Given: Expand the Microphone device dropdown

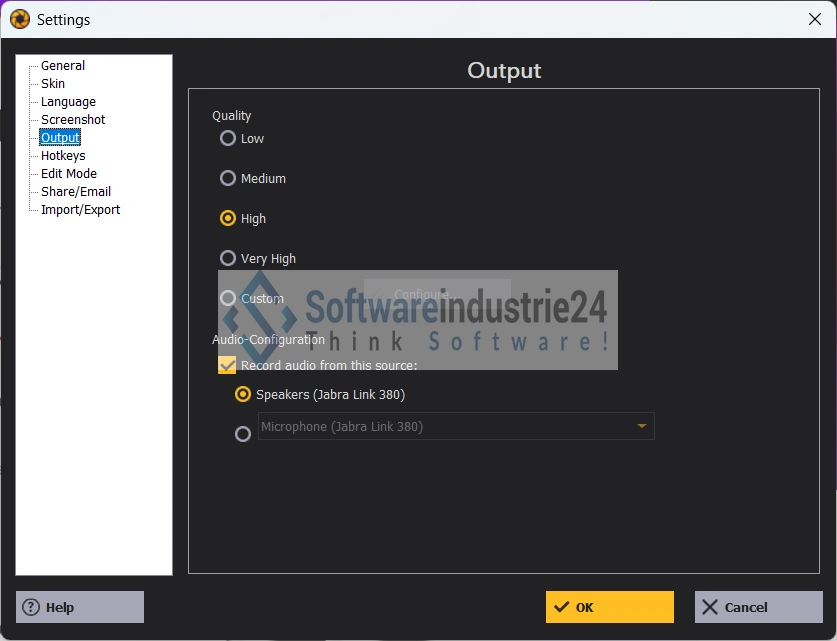Looking at the screenshot, I should [x=641, y=427].
